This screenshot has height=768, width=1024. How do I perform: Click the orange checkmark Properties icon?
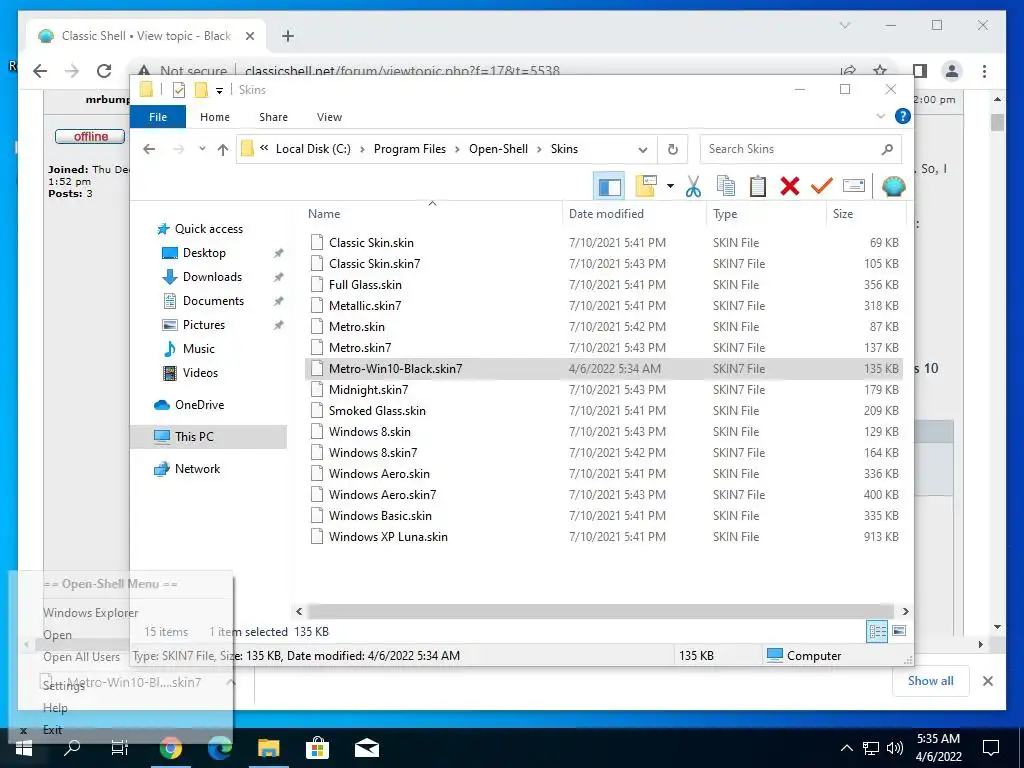(x=821, y=186)
